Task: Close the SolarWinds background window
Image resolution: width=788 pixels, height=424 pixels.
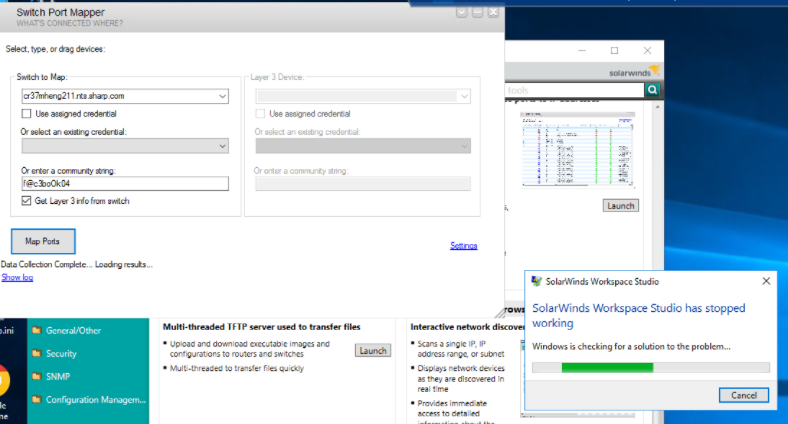Action: coord(647,51)
